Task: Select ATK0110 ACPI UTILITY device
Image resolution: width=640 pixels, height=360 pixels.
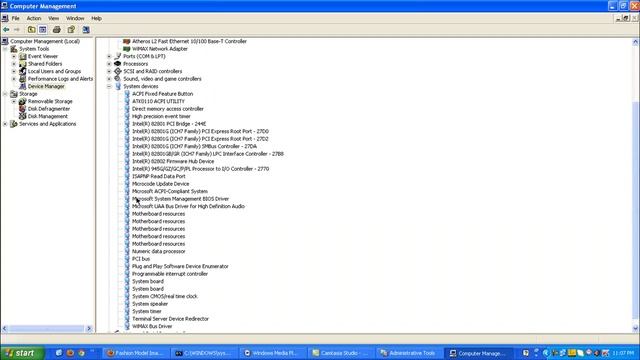Action: (158, 101)
